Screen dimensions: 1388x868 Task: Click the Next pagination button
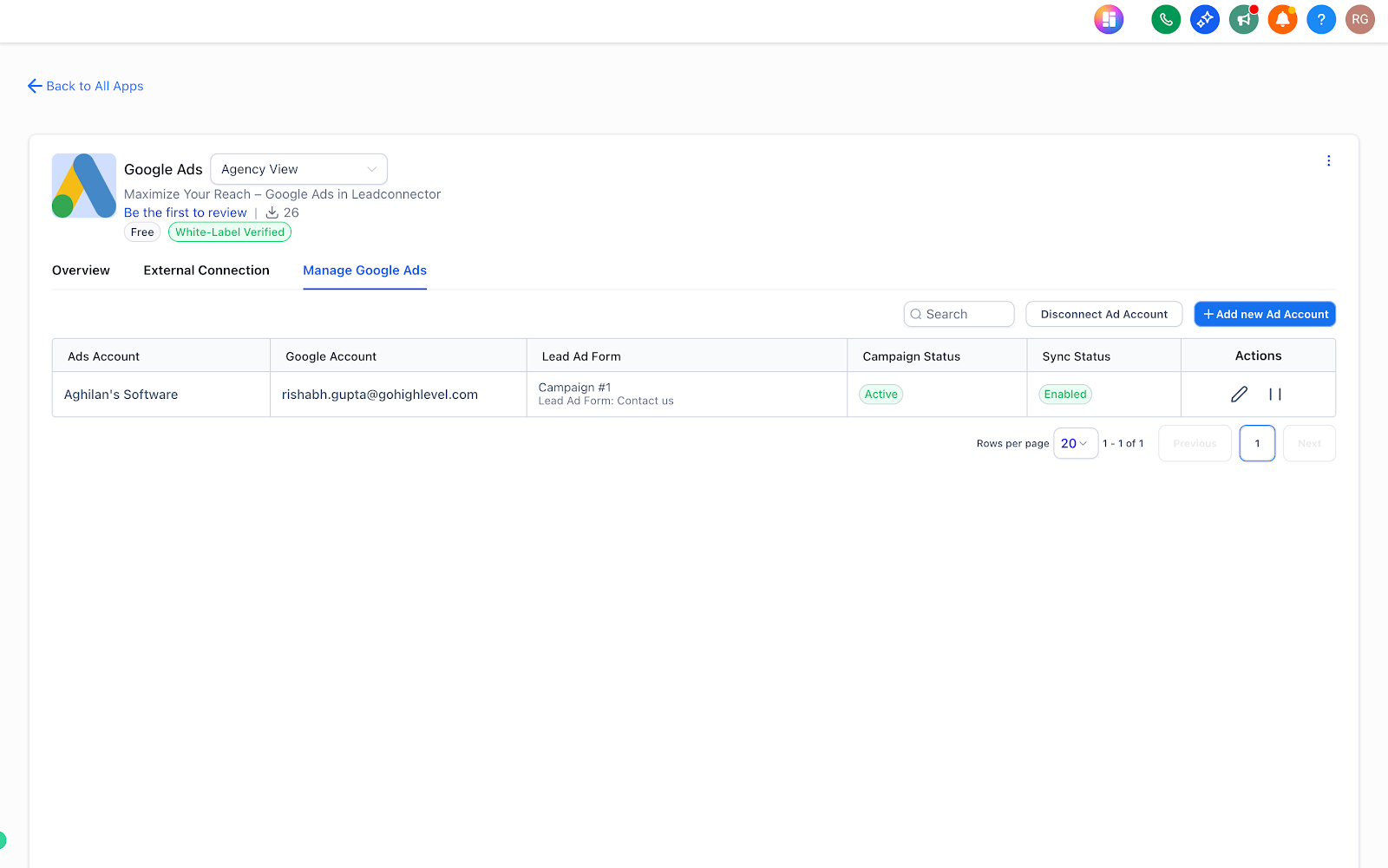click(x=1309, y=443)
